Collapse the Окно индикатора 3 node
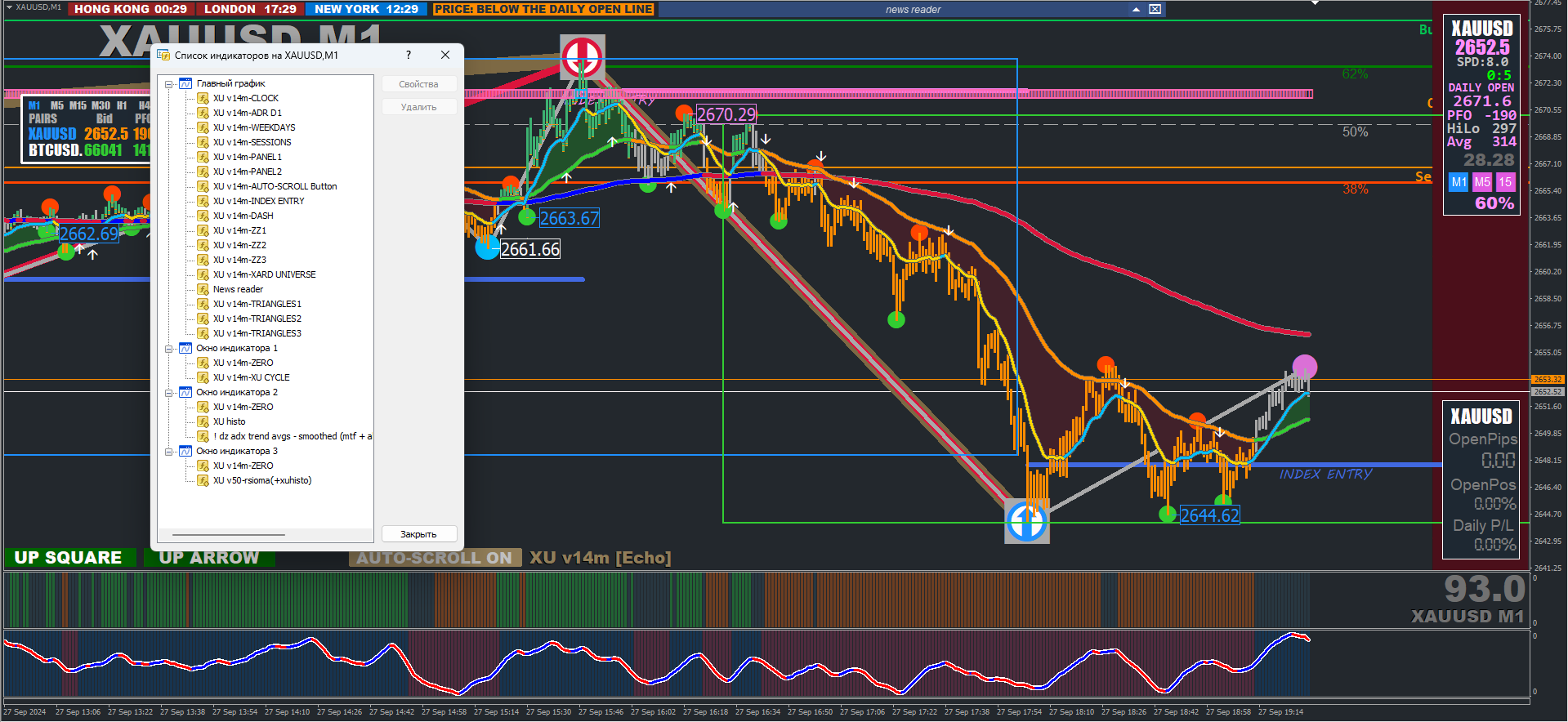Viewport: 1568px width, 722px height. [169, 451]
